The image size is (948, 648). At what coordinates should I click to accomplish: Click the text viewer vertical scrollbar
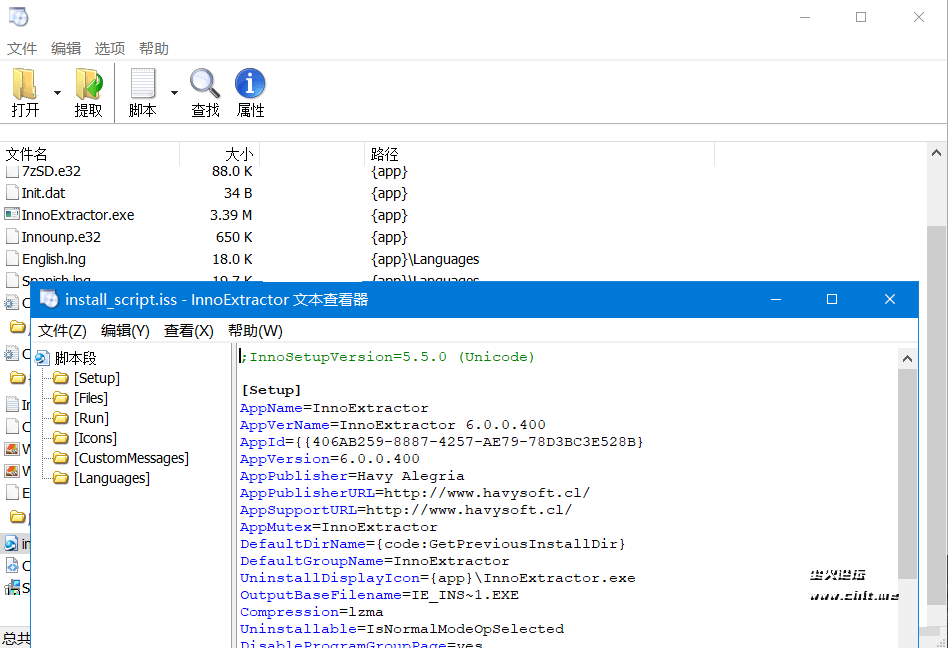pos(907,470)
